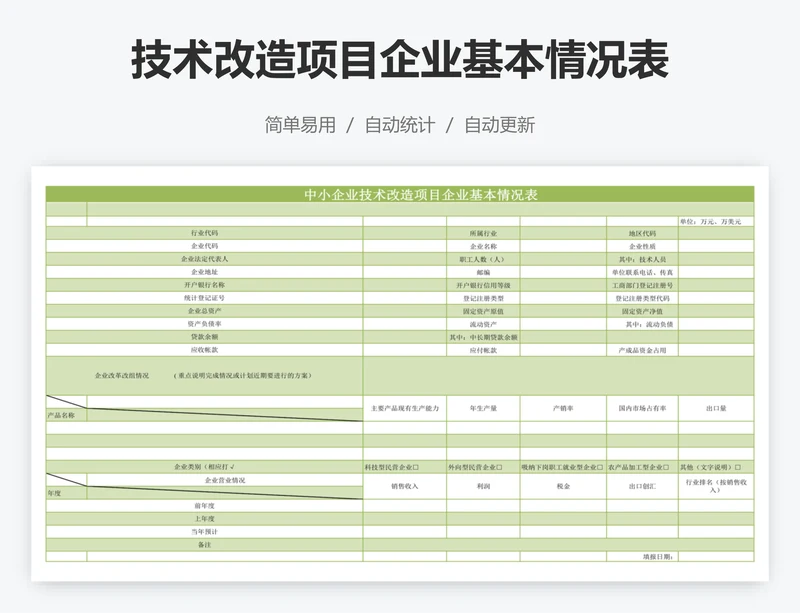Click the 当年预计 row label
Image resolution: width=800 pixels, height=613 pixels.
(205, 531)
